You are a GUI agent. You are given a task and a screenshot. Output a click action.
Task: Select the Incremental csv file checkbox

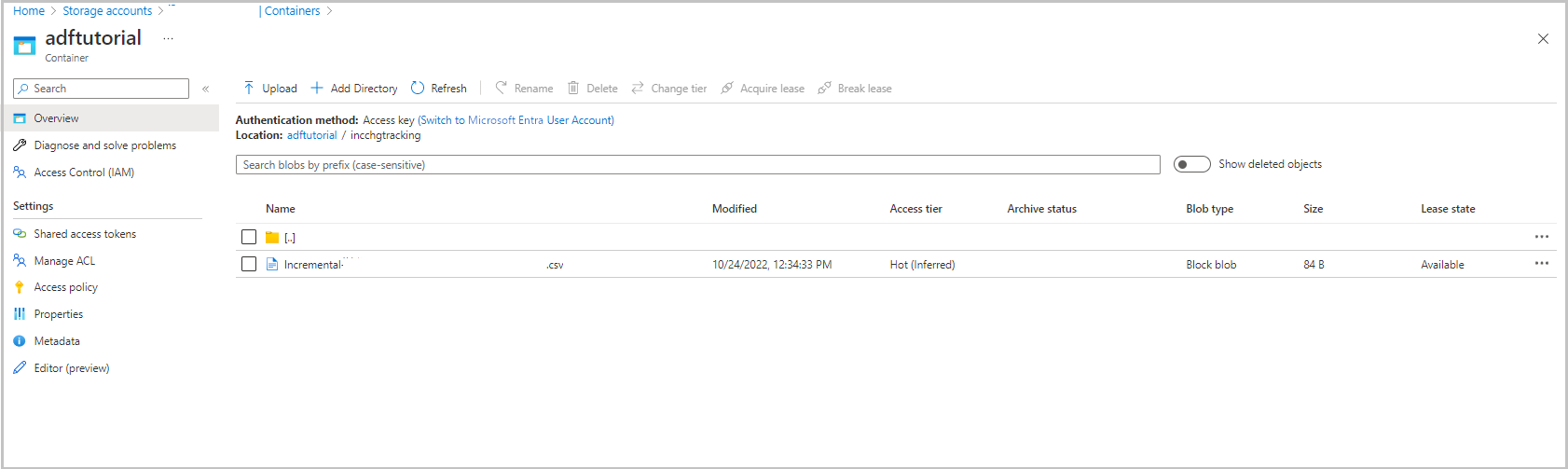(249, 264)
